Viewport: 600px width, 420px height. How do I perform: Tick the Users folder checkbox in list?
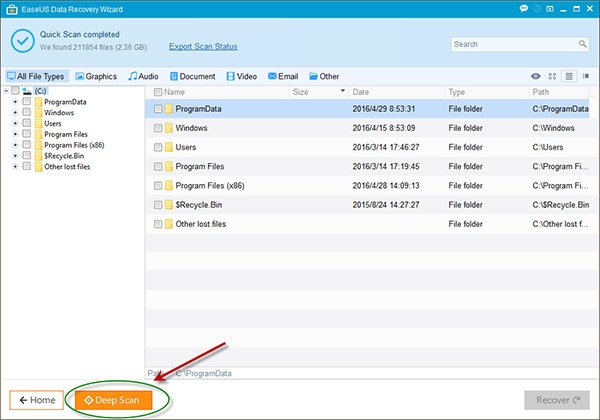(x=158, y=147)
